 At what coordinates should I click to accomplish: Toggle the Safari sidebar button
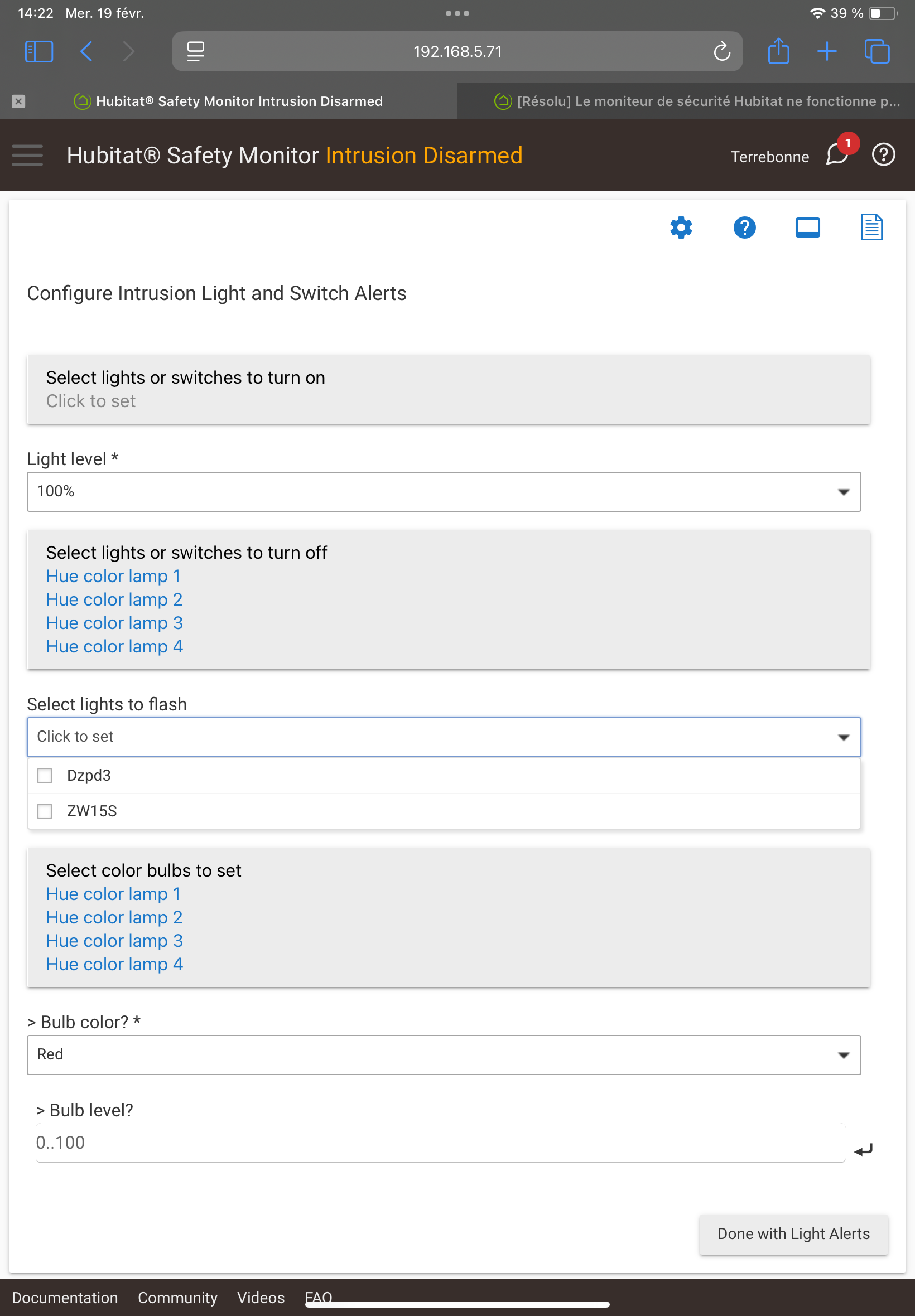pyautogui.click(x=39, y=51)
